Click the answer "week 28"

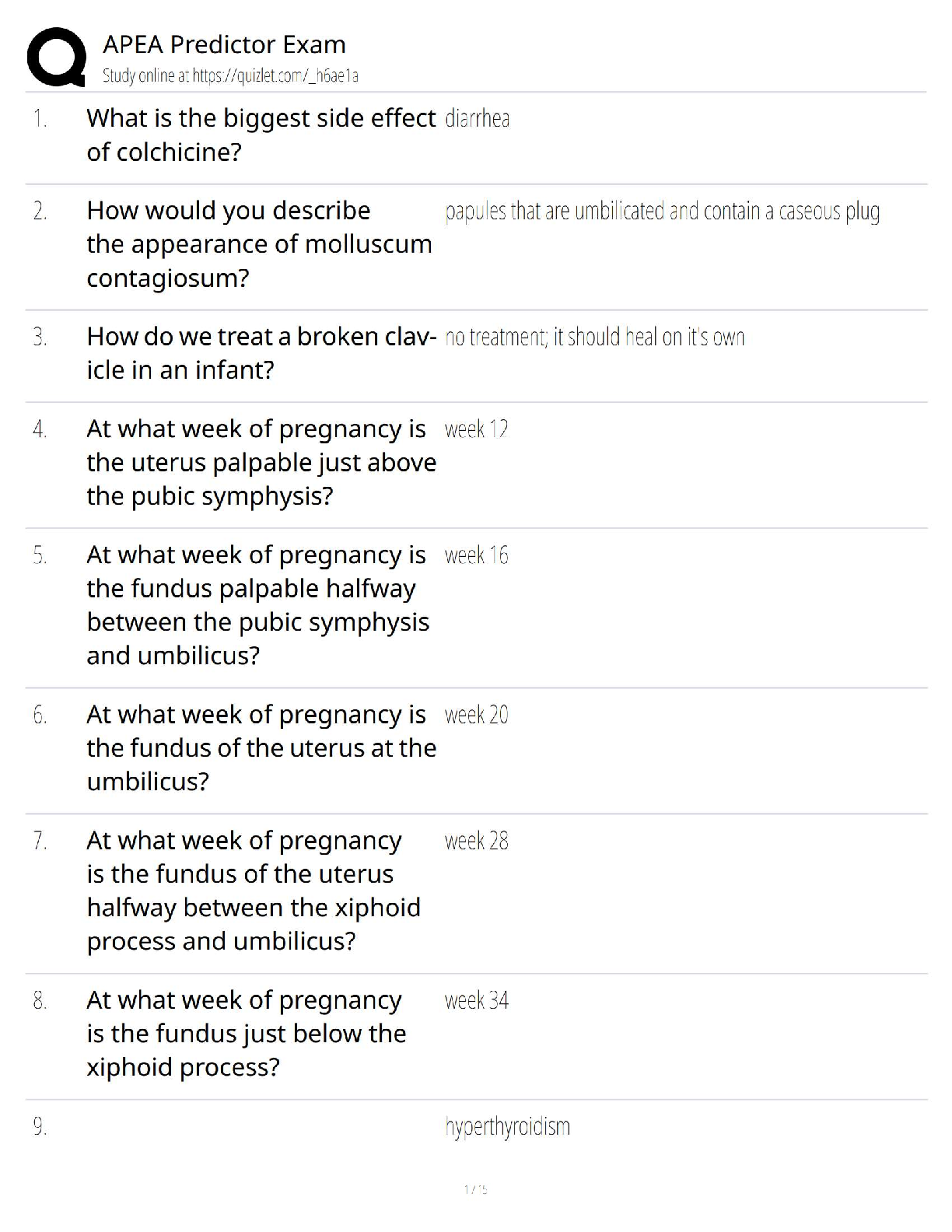pos(476,841)
